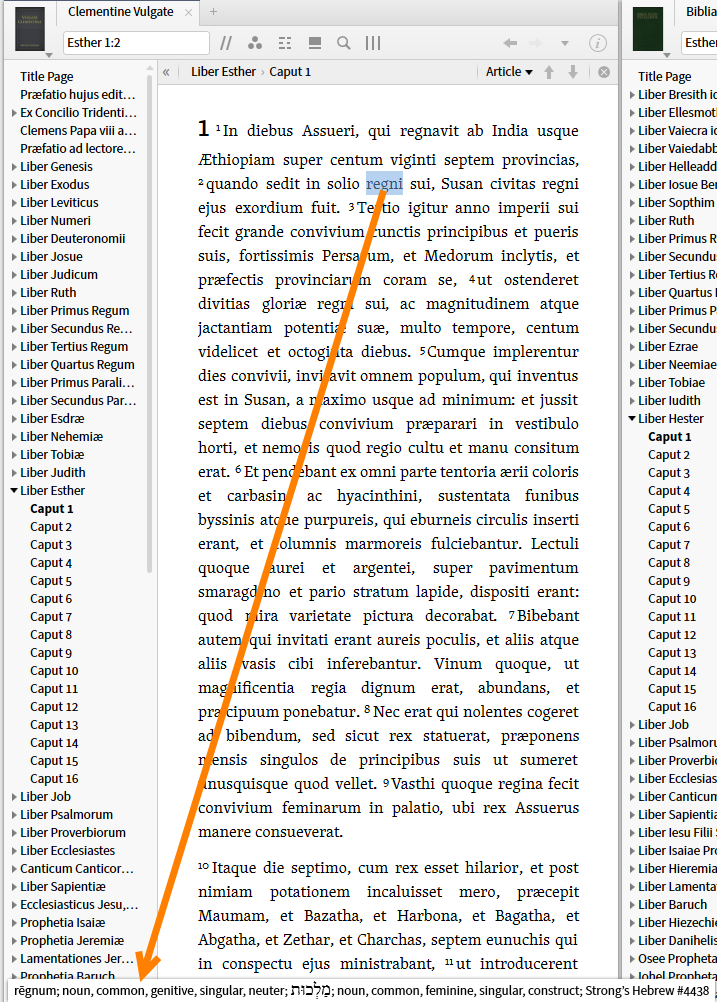Click Caput 1 in the breadcrumb

coord(290,72)
